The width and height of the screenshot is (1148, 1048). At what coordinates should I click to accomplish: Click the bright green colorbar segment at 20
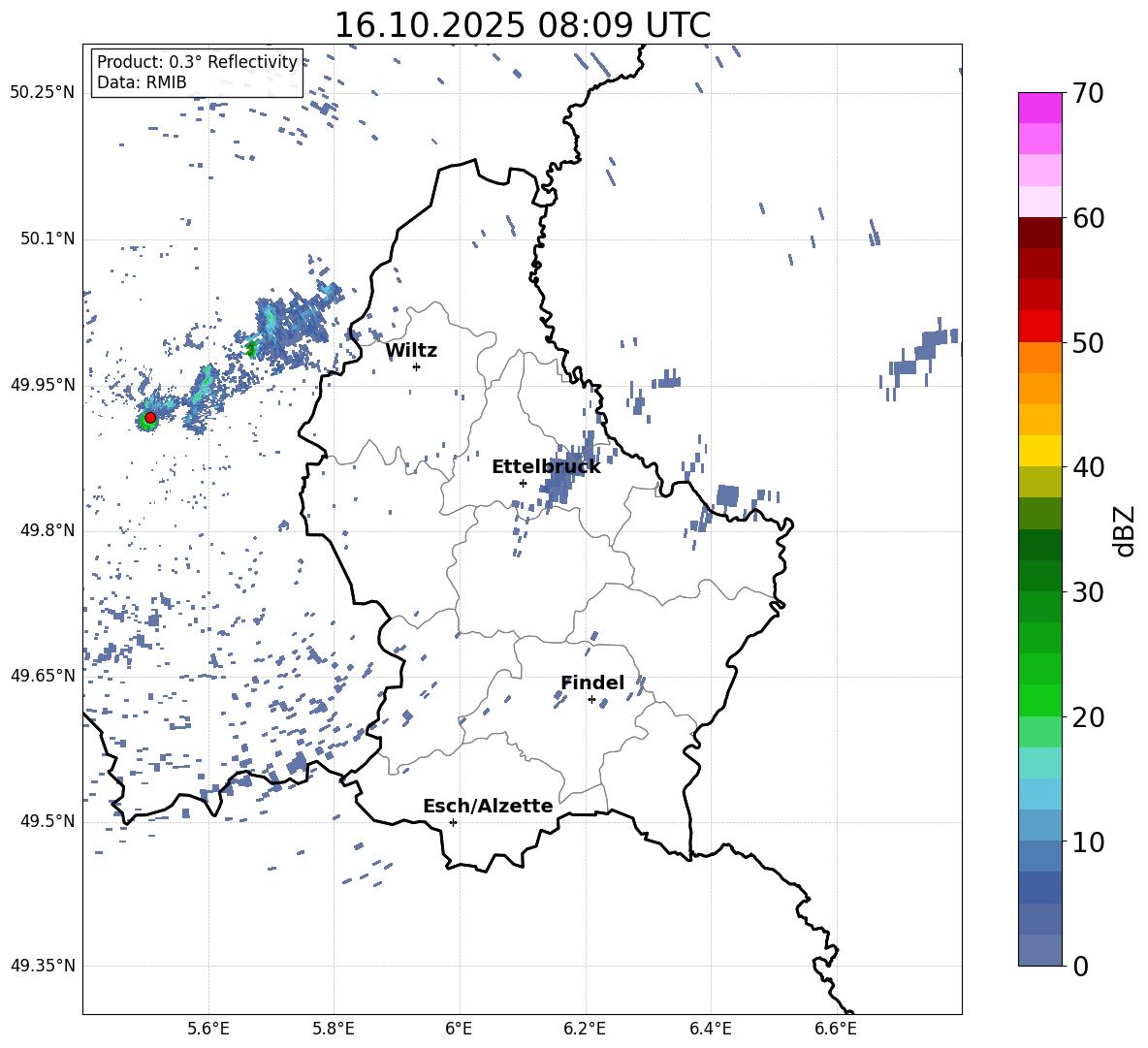(x=1039, y=700)
